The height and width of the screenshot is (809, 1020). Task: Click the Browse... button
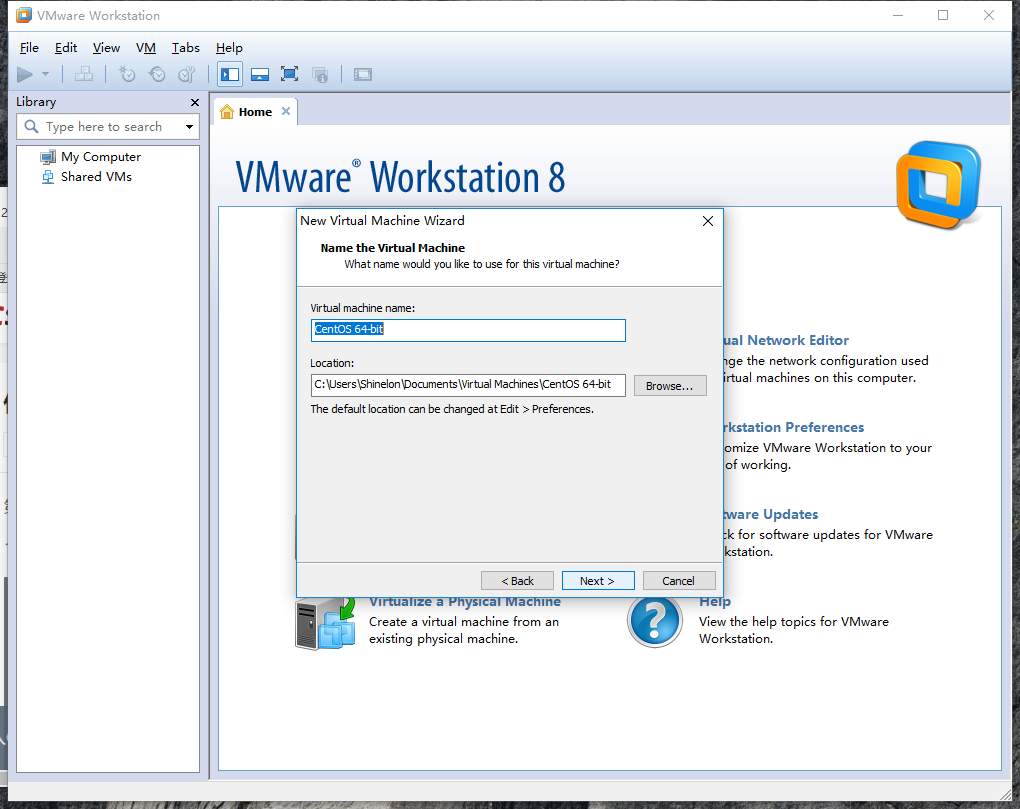(670, 386)
